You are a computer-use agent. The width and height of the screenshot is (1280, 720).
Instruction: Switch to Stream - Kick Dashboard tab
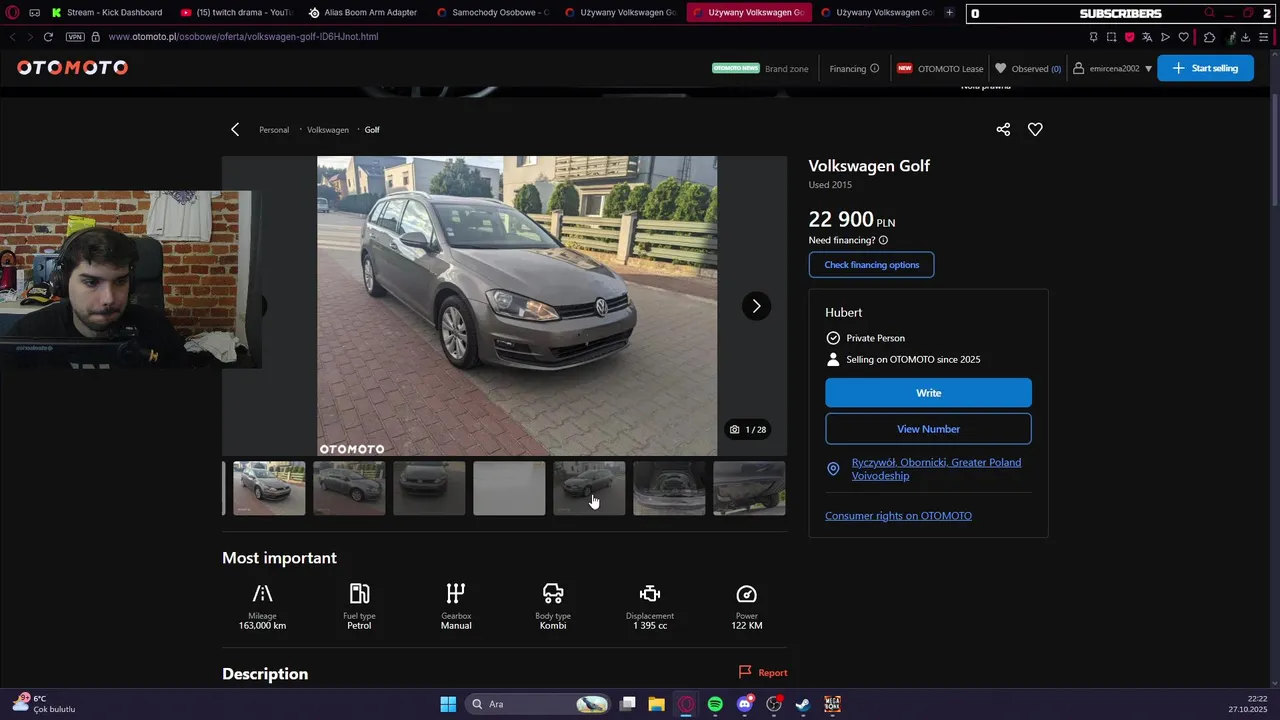105,13
